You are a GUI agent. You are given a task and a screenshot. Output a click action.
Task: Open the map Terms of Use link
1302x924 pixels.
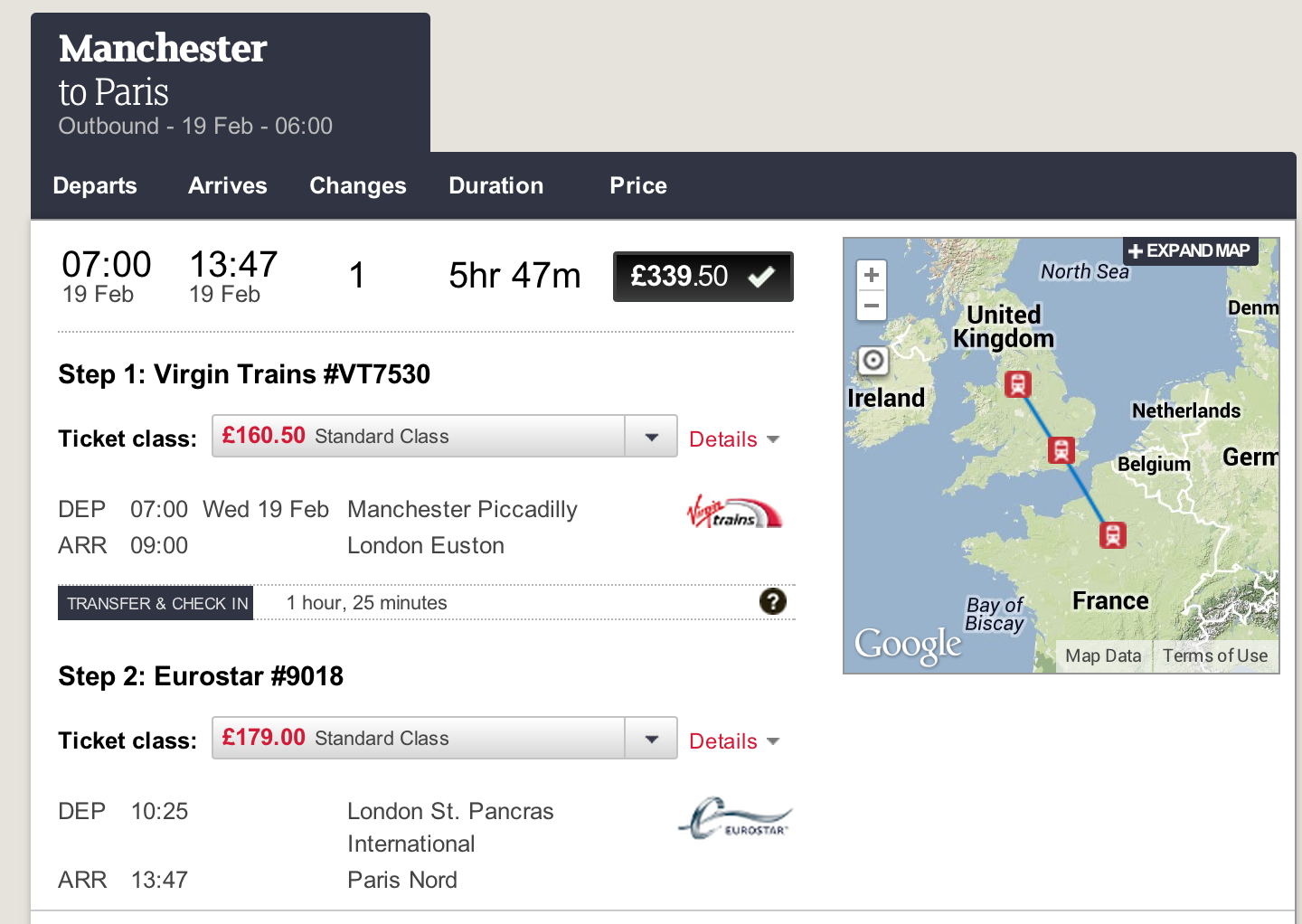click(1214, 655)
